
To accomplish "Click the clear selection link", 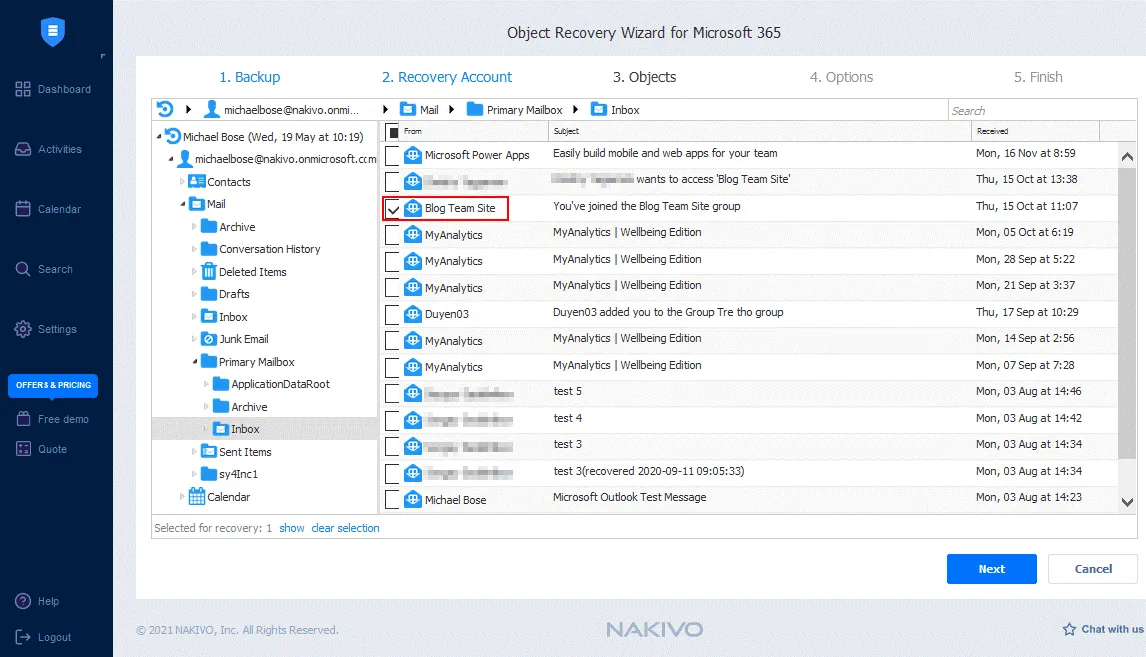I will (x=345, y=528).
